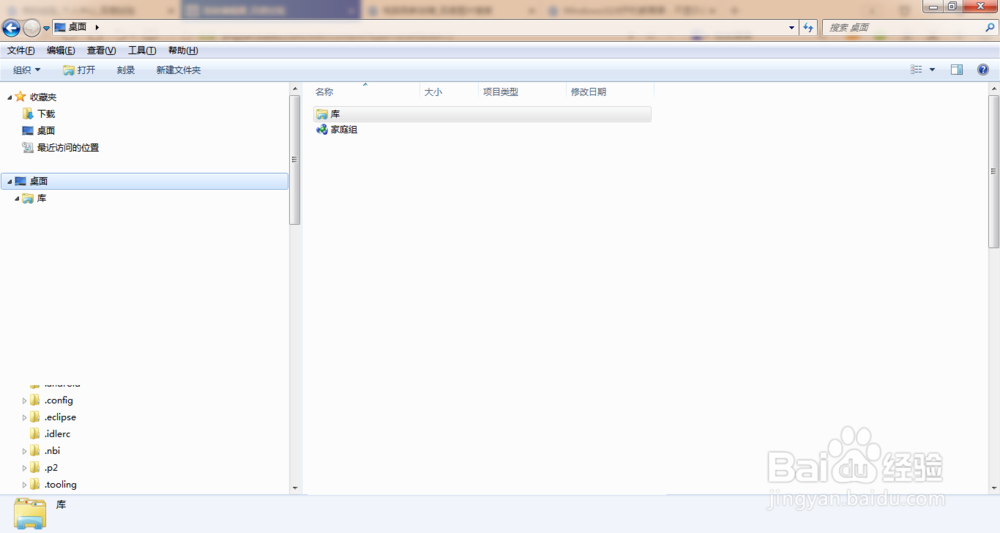Select 收藏夹 in the navigation pane
The width and height of the screenshot is (1000, 533).
tap(43, 97)
